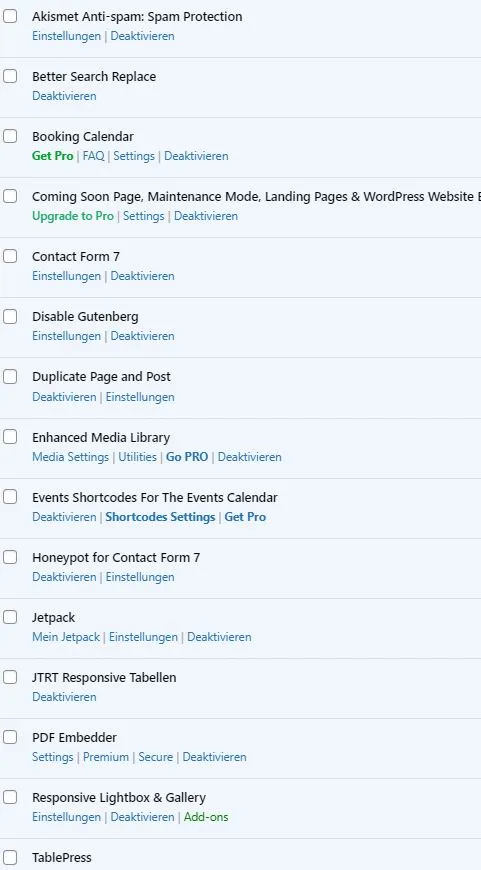The image size is (481, 870).
Task: Deactivate JTRT Responsive Tabellen plugin
Action: pyautogui.click(x=64, y=697)
